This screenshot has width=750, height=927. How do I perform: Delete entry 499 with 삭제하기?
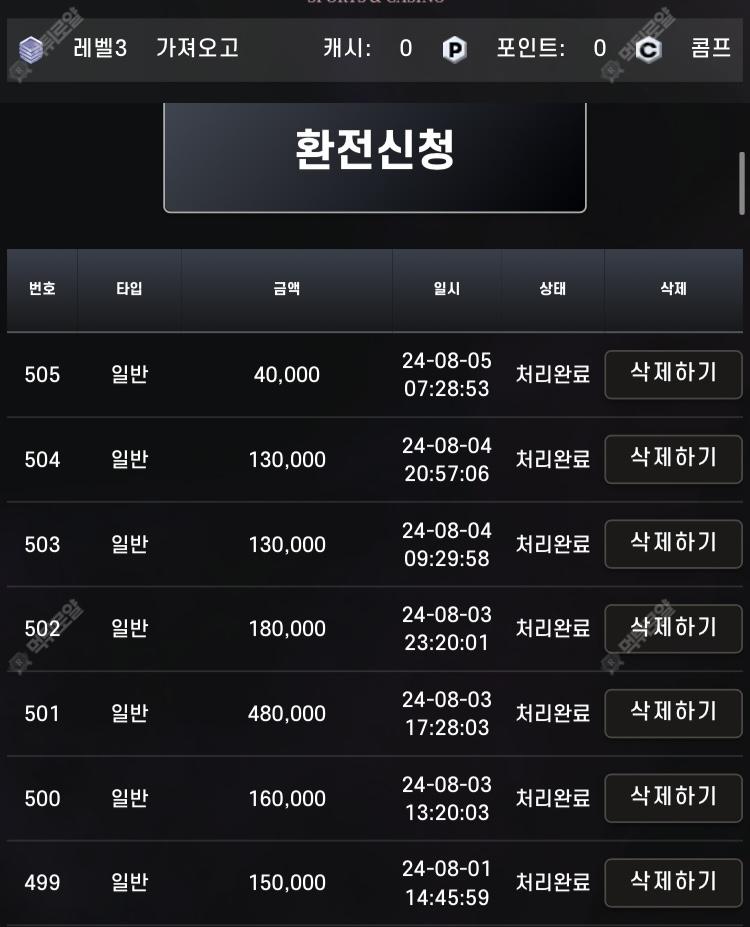click(673, 883)
